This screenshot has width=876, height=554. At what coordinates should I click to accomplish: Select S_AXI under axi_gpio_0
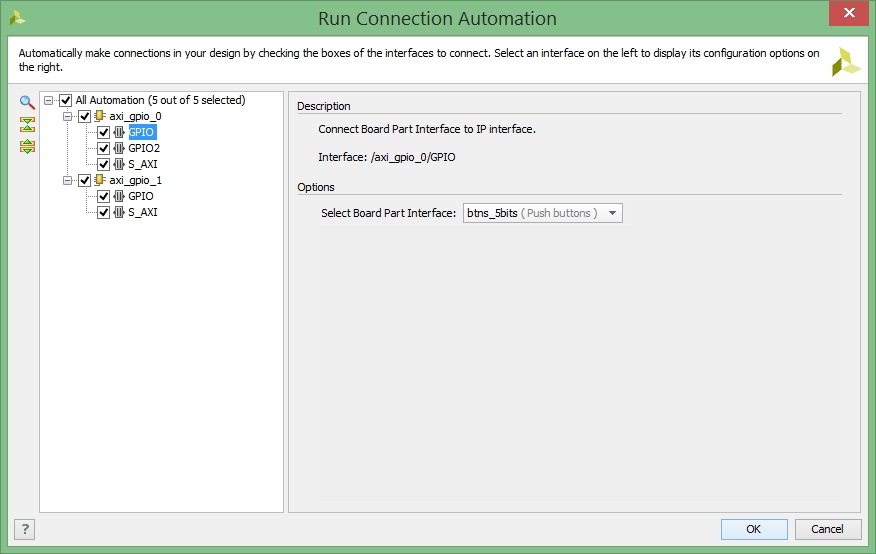coord(143,164)
